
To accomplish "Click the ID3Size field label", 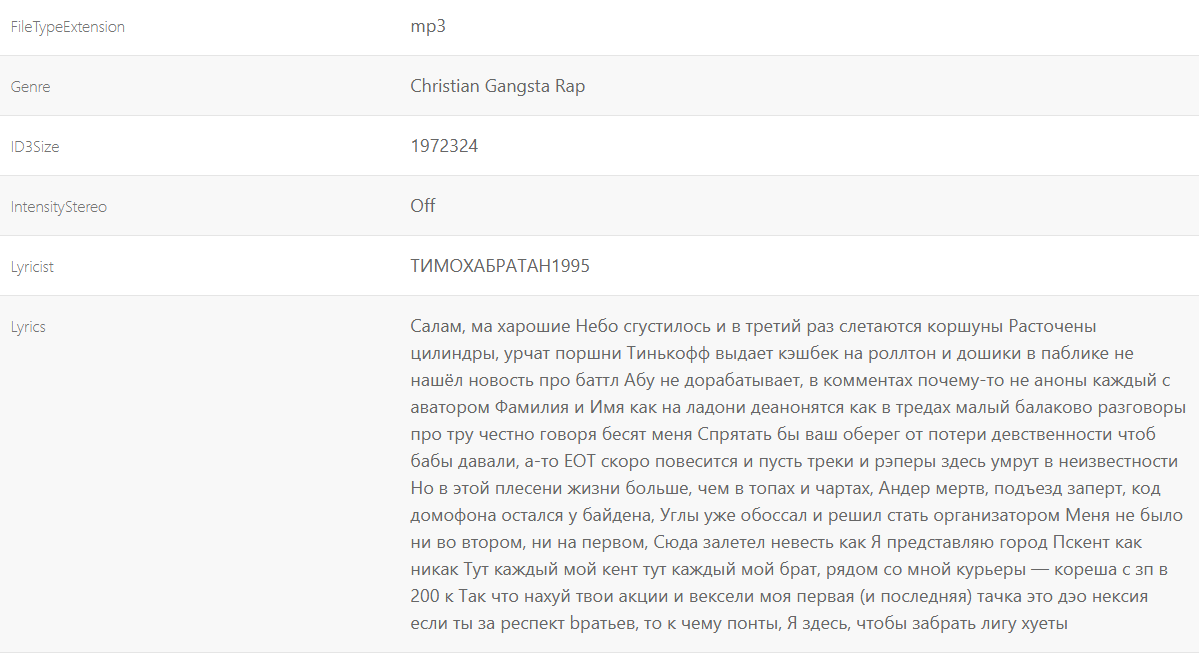I will click(x=35, y=147).
